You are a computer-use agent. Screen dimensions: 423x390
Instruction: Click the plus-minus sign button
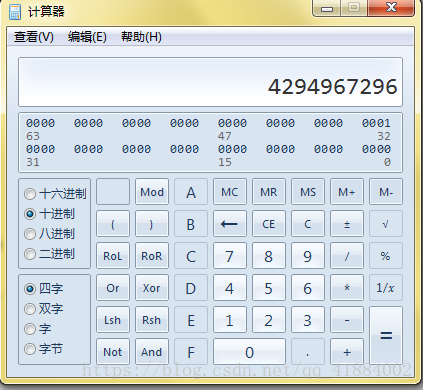347,224
